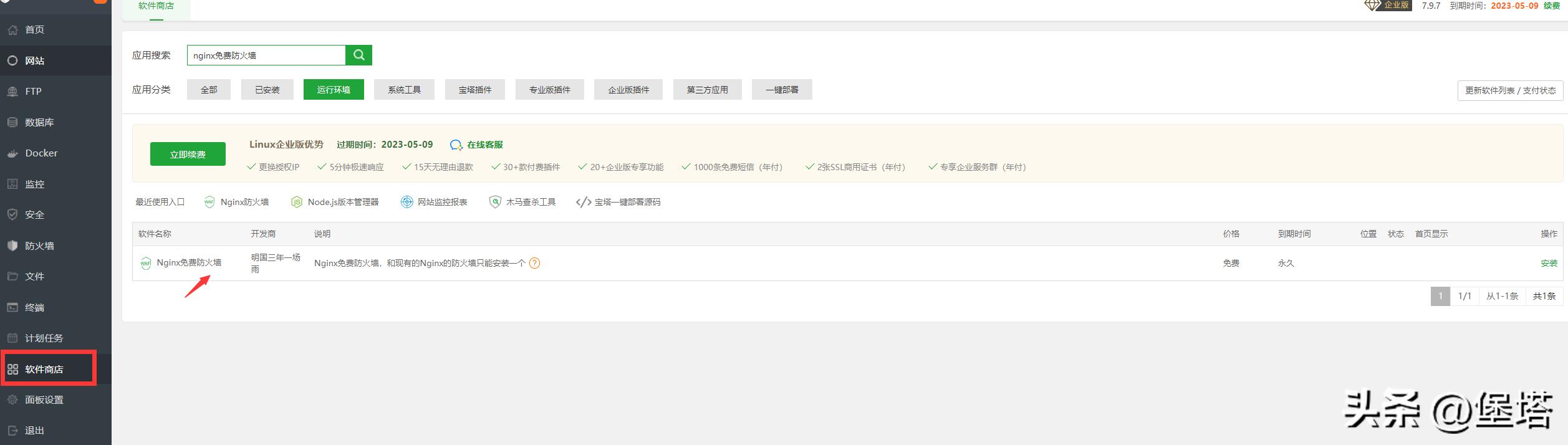Click the folder icon beside 文件

(12, 276)
